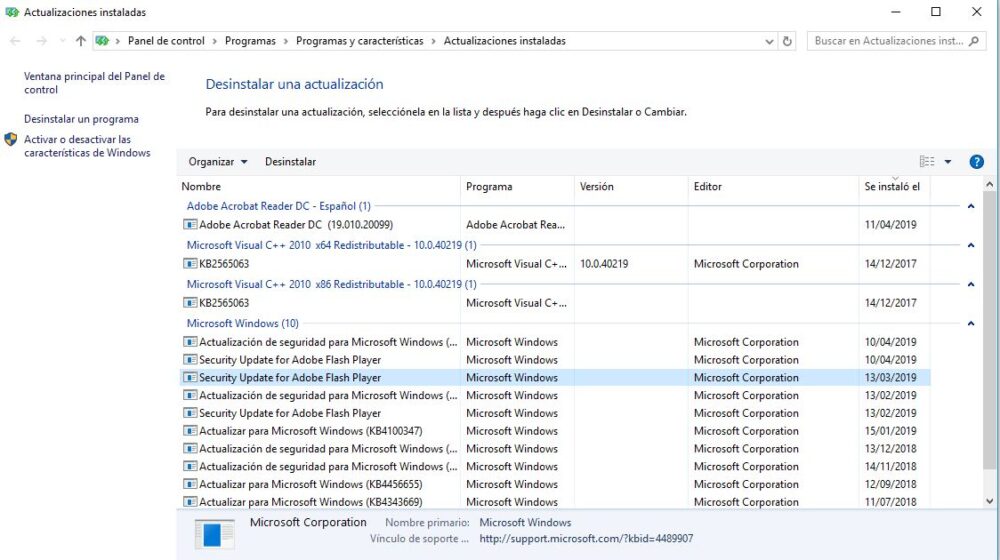Select Actualizar para Microsoft Windows (KB4456655)
The image size is (1000, 560).
[x=555, y=485]
